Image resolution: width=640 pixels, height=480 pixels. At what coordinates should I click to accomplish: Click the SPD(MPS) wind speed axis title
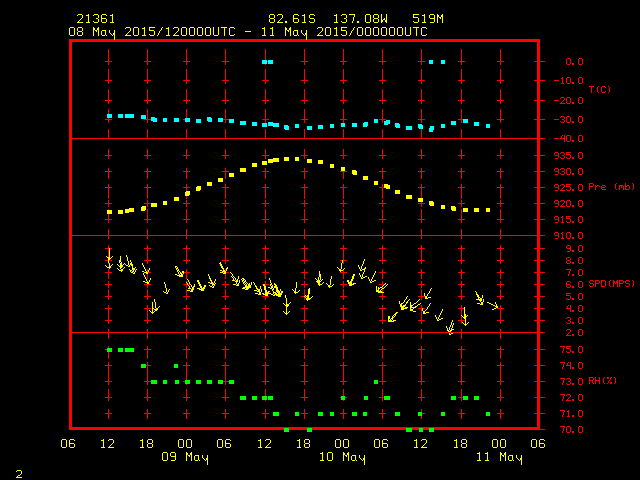pyautogui.click(x=611, y=284)
